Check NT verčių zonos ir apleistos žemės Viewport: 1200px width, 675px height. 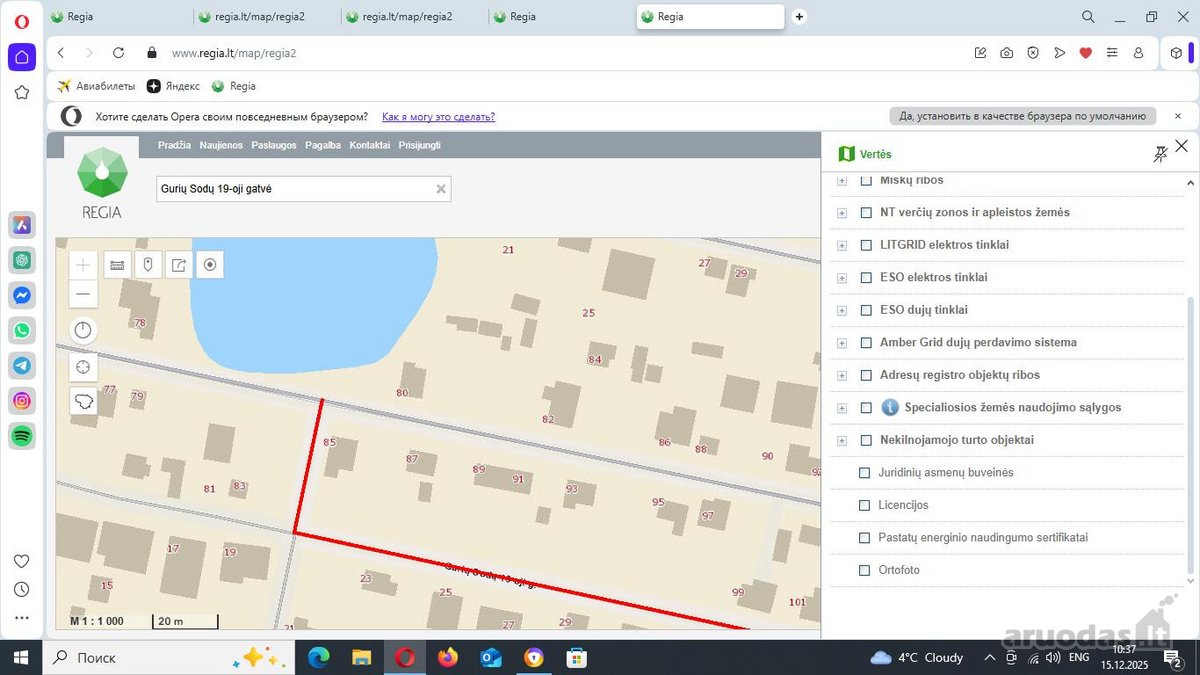click(866, 212)
